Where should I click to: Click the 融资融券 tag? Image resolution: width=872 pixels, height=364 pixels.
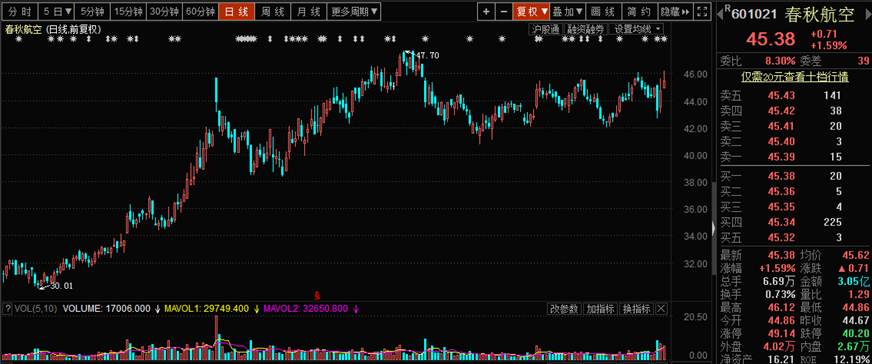tap(585, 29)
